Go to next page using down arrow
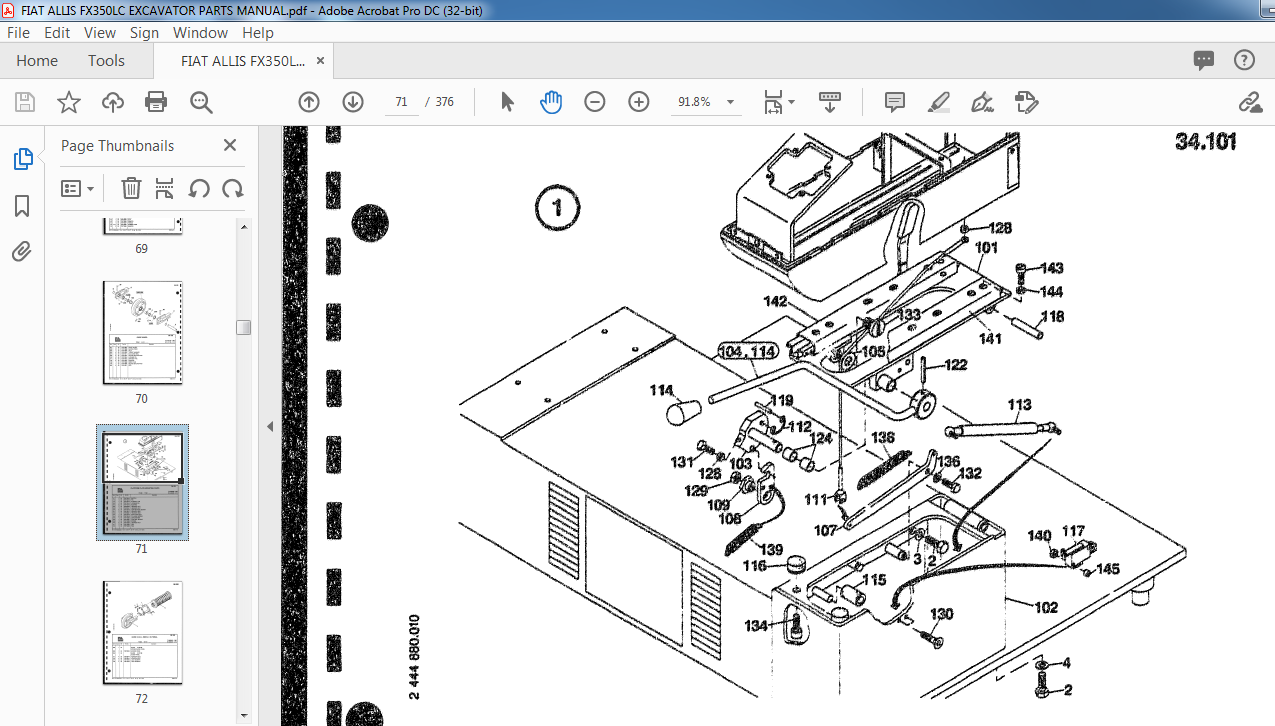The height and width of the screenshot is (726, 1275). (353, 102)
